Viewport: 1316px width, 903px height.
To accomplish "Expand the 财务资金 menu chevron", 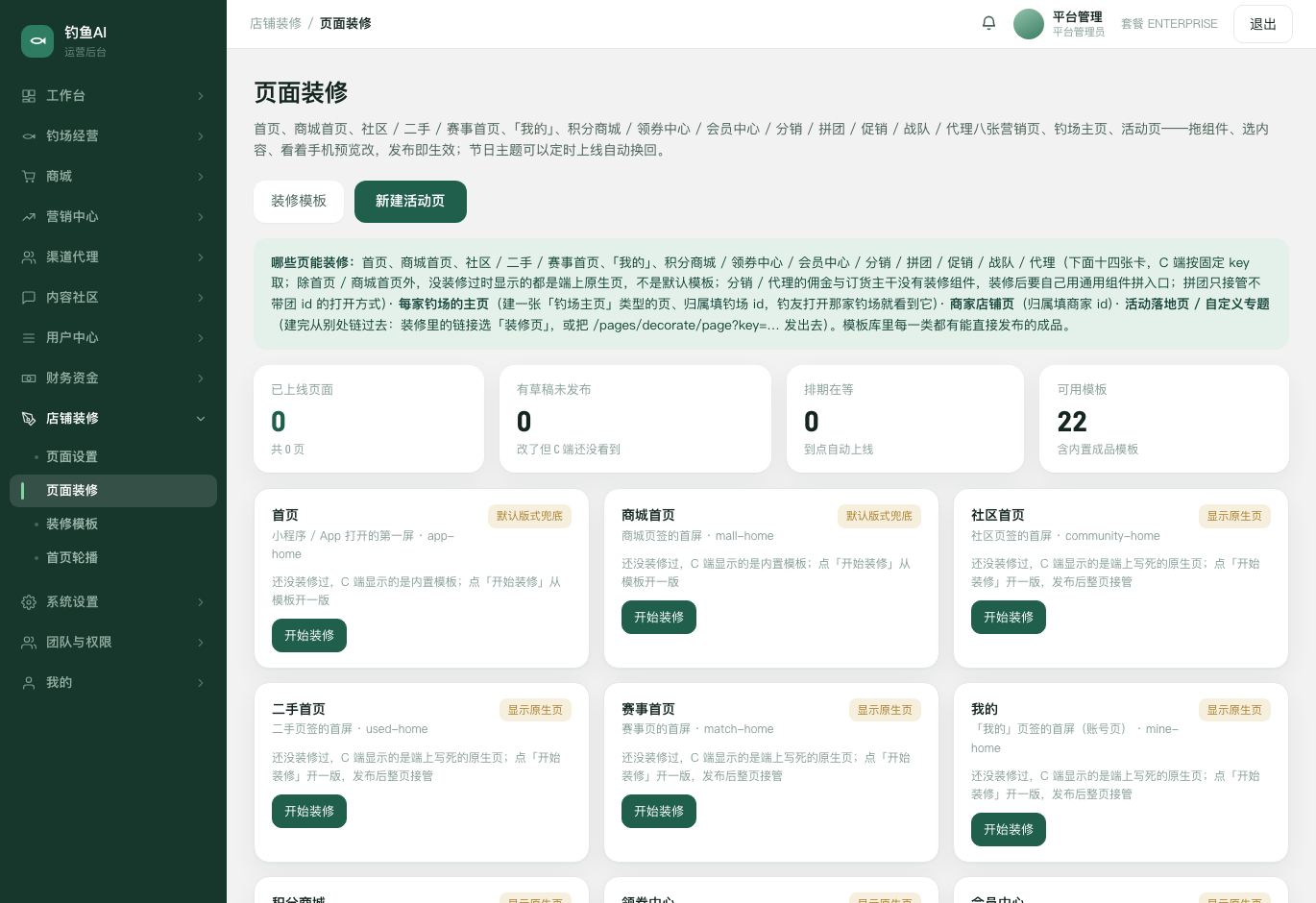I will 201,378.
